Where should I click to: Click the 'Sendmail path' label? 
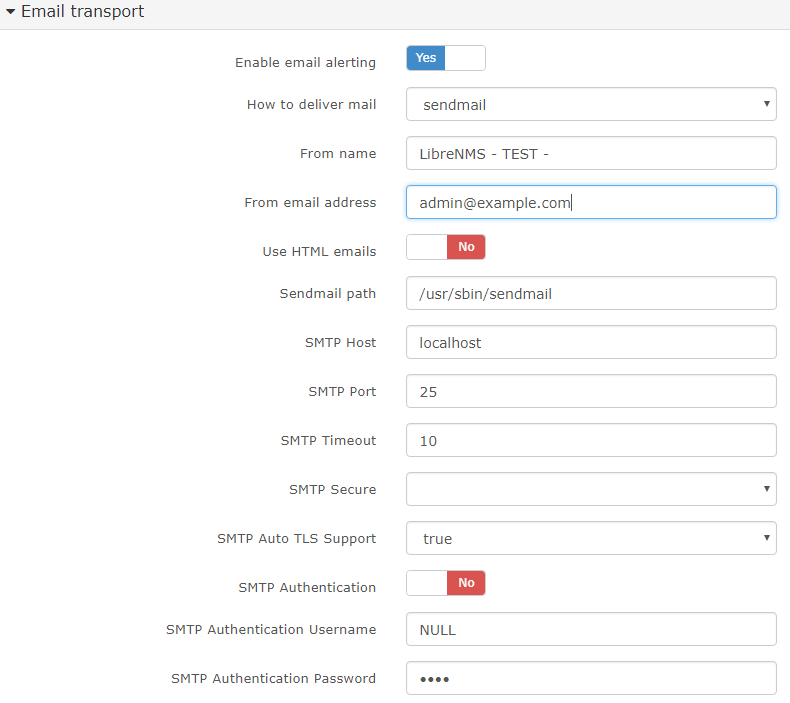click(328, 293)
